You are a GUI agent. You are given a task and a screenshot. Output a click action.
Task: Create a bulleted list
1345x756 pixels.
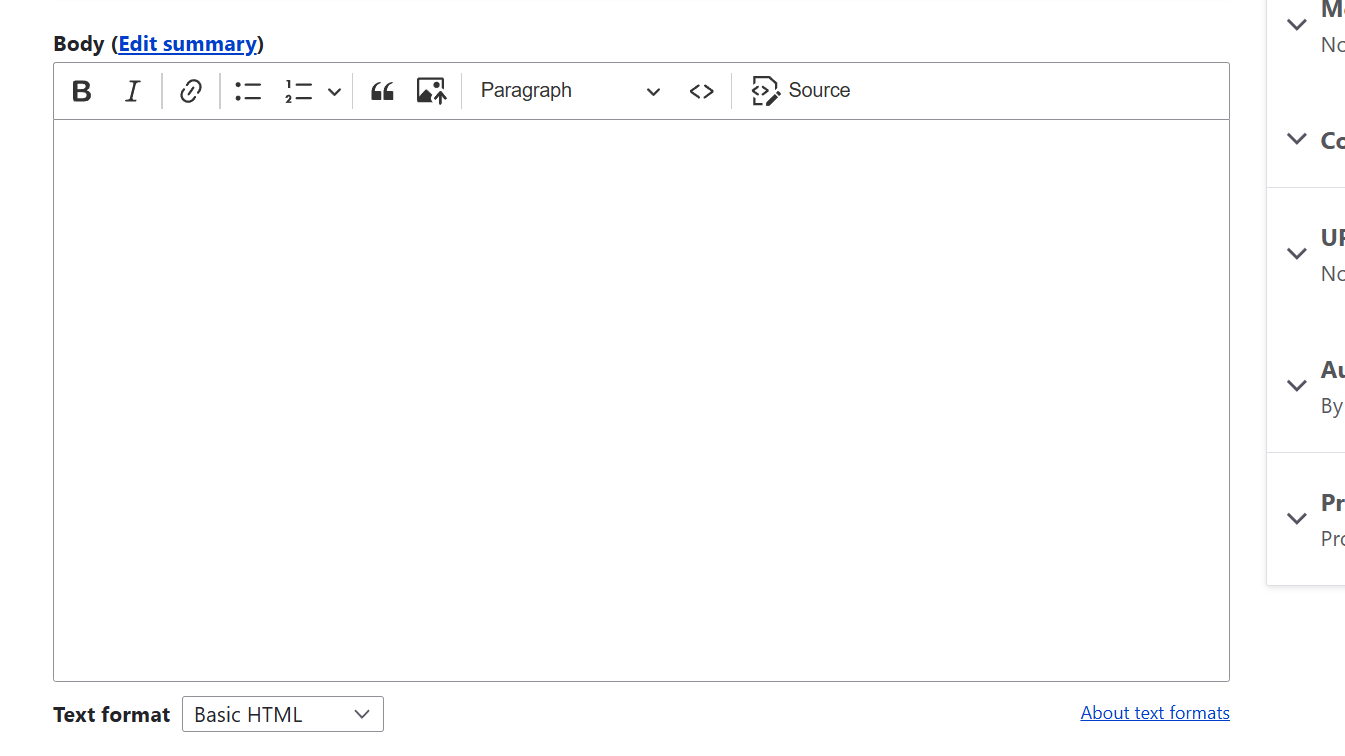247,90
